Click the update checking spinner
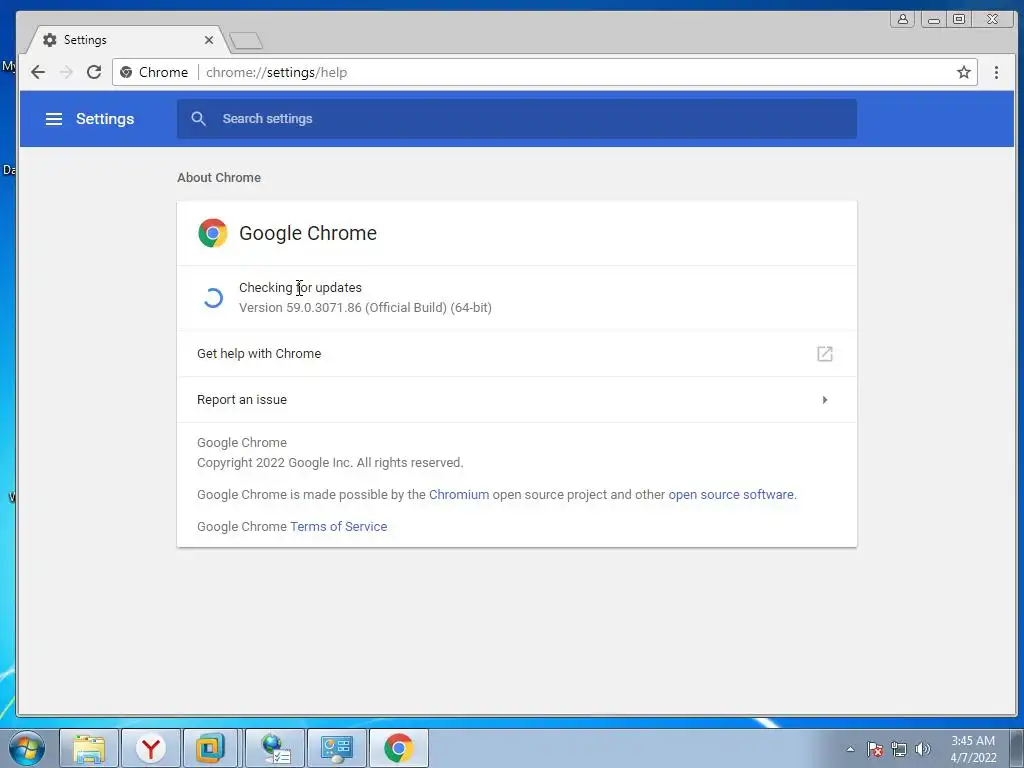1024x768 pixels. tap(212, 298)
